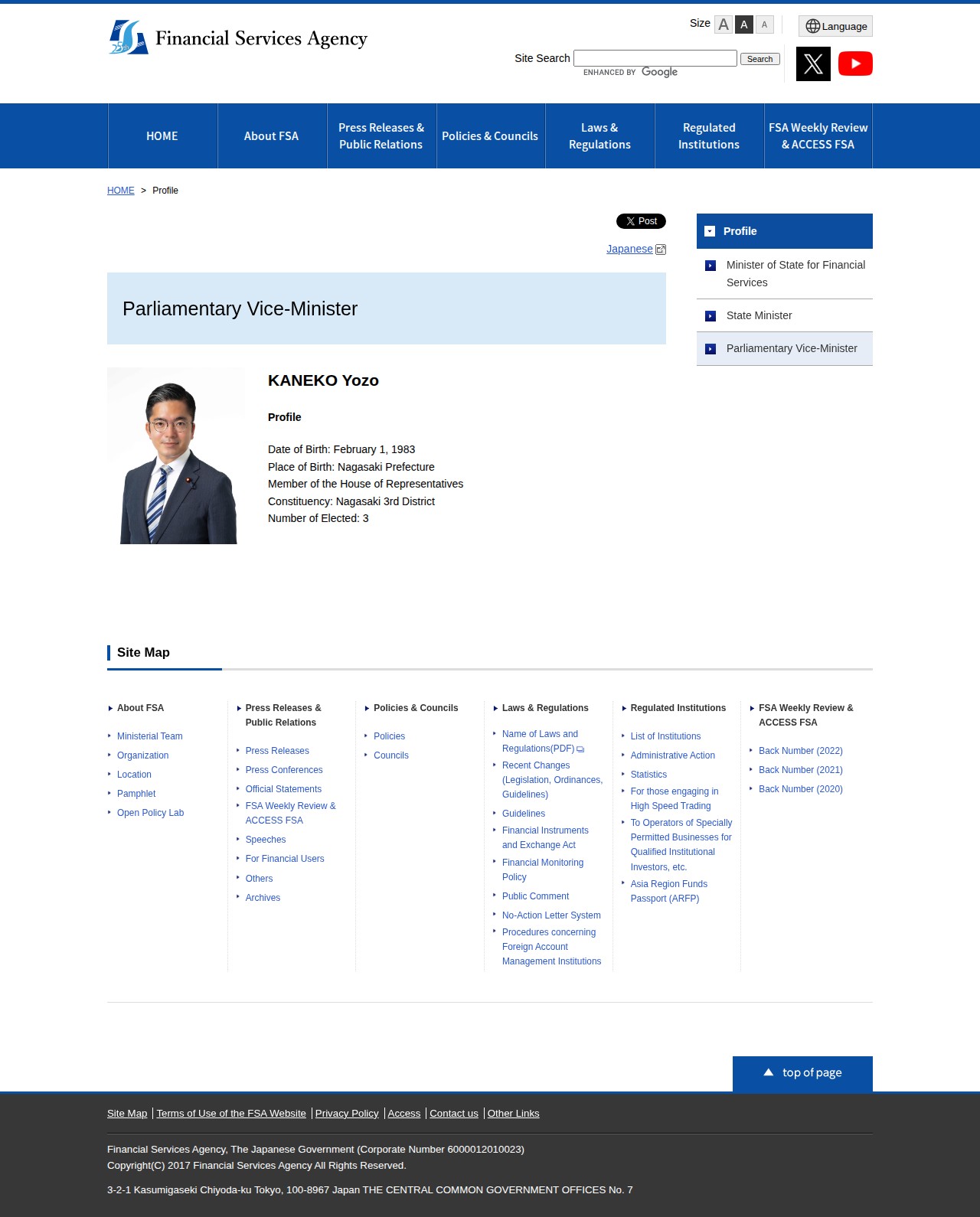980x1217 pixels.
Task: Collapse the Profile sidebar section
Action: click(x=710, y=231)
